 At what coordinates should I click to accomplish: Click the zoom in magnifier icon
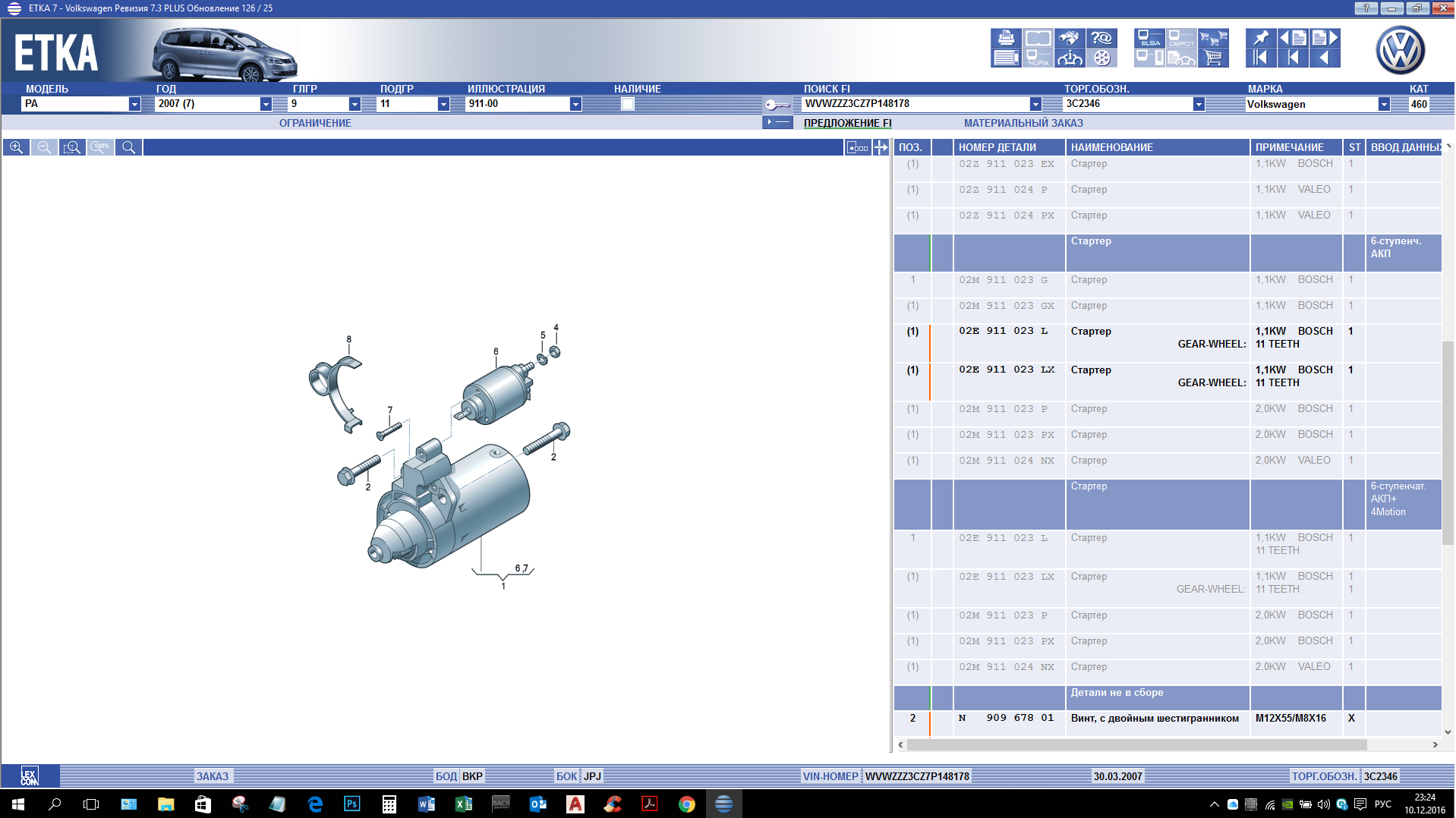(x=16, y=147)
